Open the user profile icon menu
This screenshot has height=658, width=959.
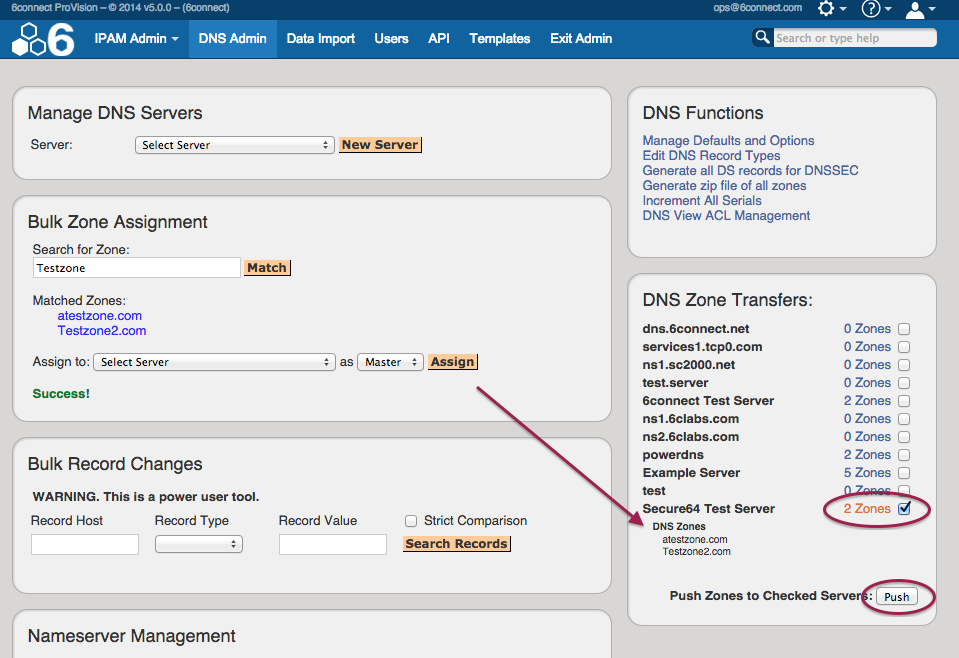[920, 9]
